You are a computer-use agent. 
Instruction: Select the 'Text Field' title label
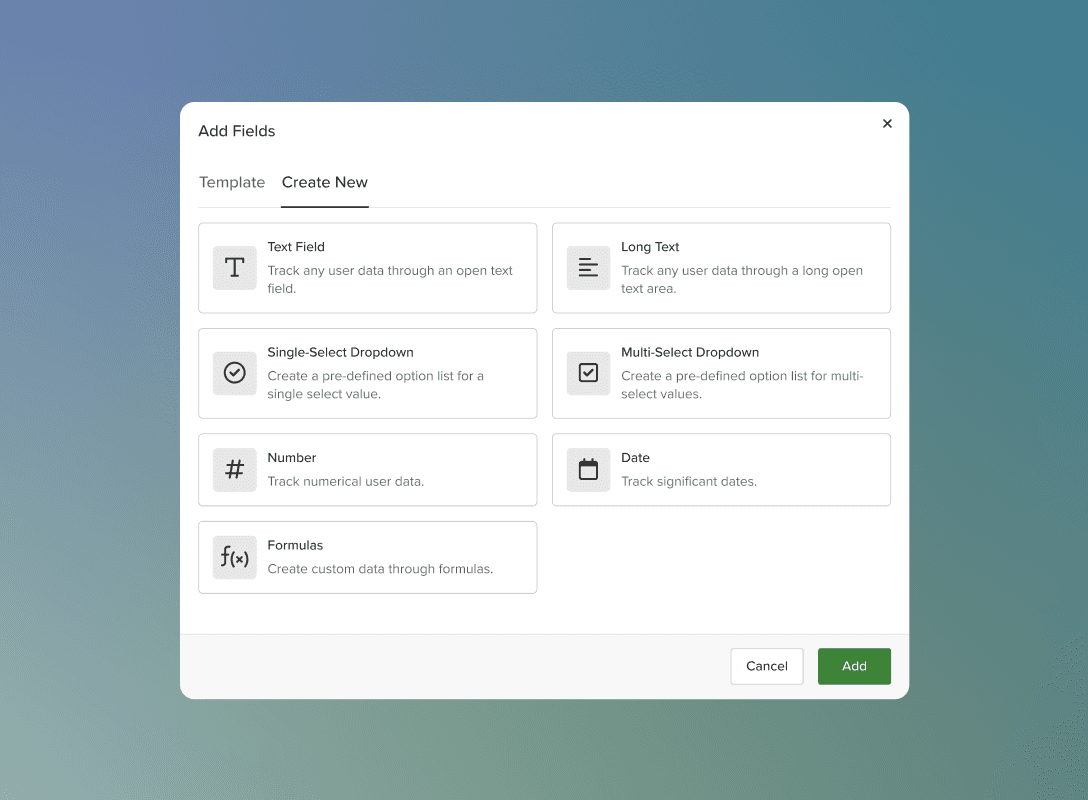click(296, 247)
